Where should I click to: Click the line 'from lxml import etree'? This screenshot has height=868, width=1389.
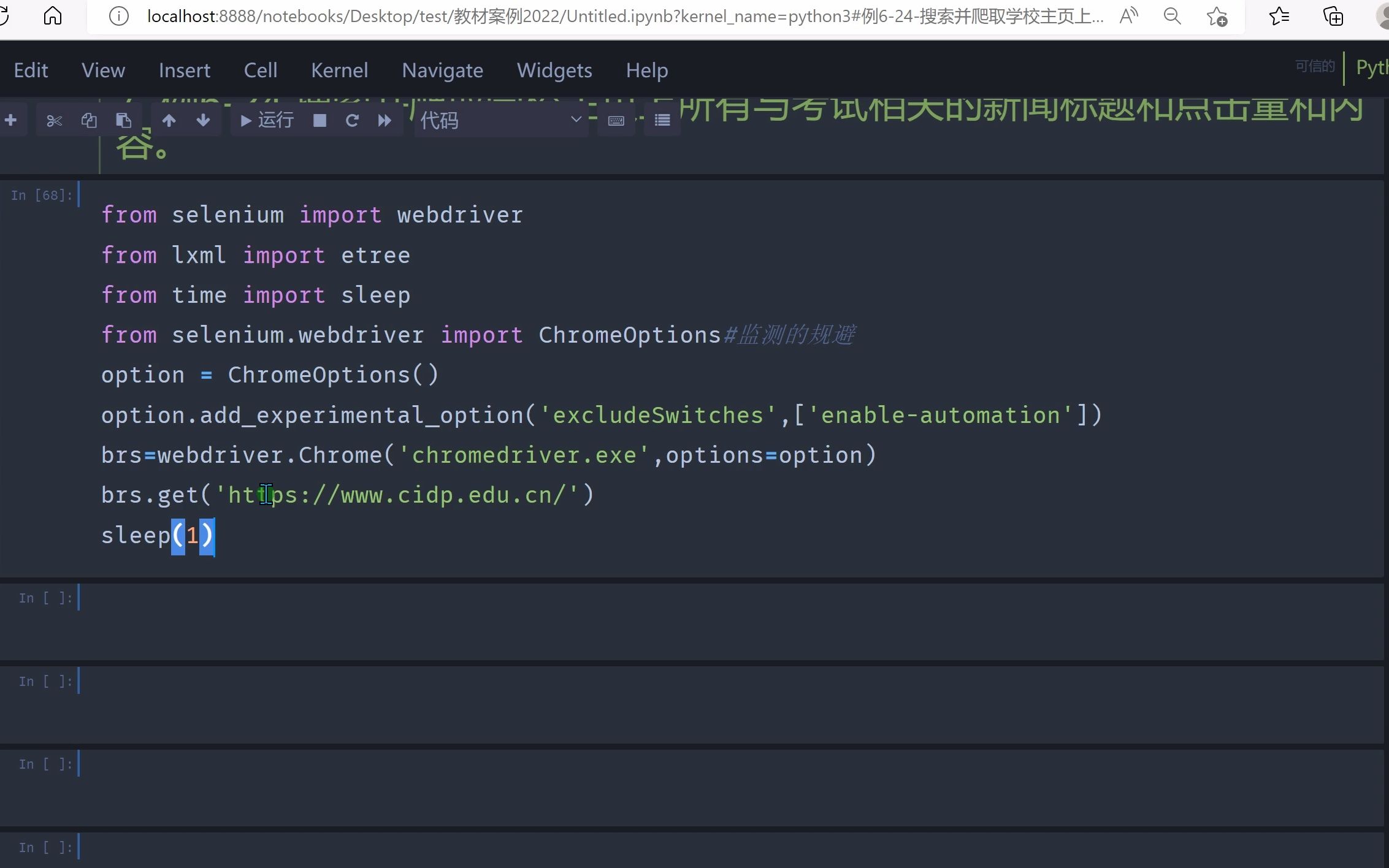coord(256,255)
